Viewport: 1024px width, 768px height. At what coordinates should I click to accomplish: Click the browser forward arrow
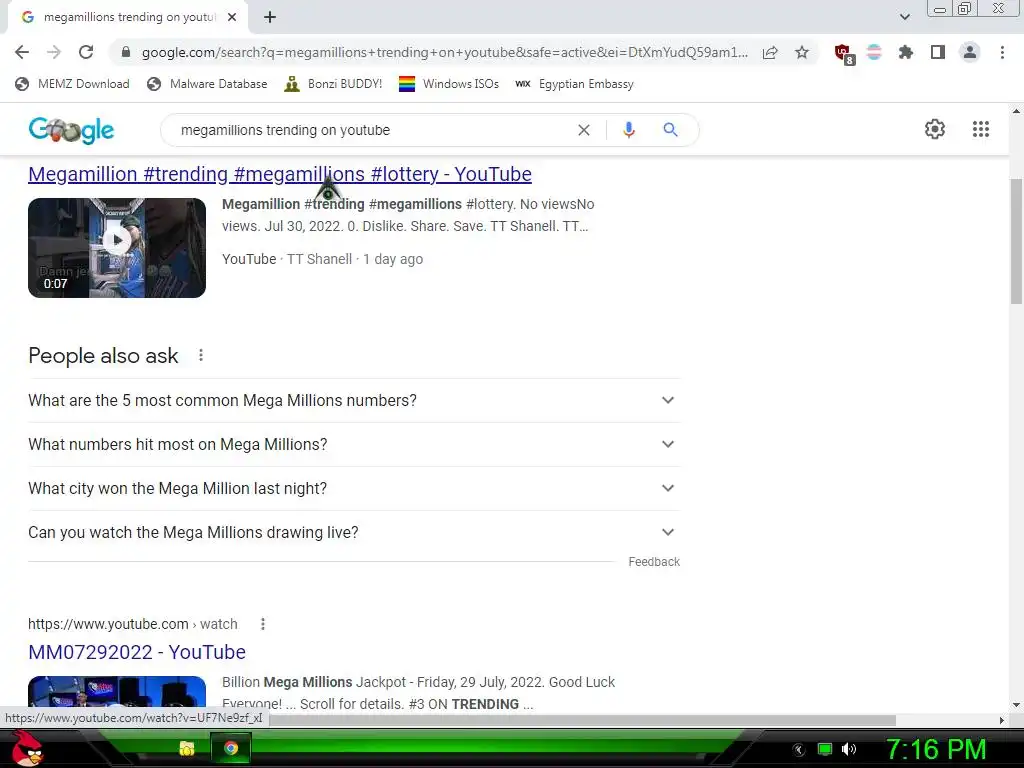point(54,52)
